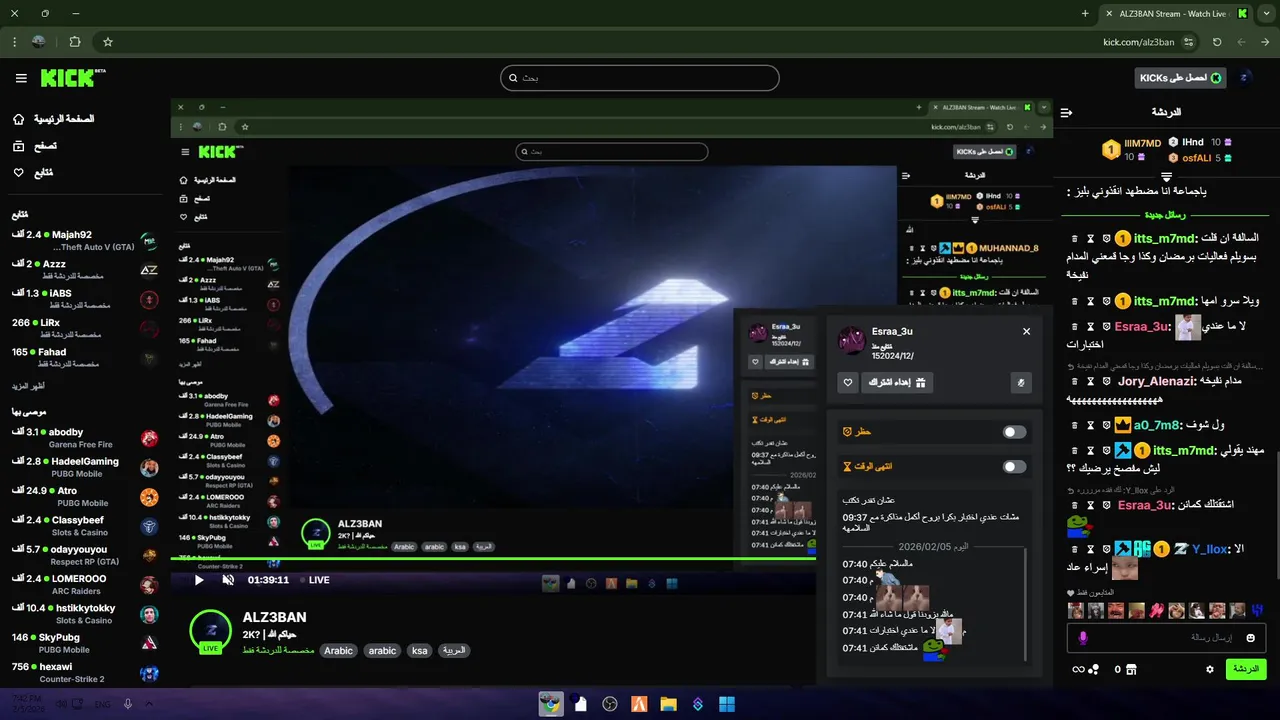Open تصفح browse page
This screenshot has width=1280, height=720.
34,146
